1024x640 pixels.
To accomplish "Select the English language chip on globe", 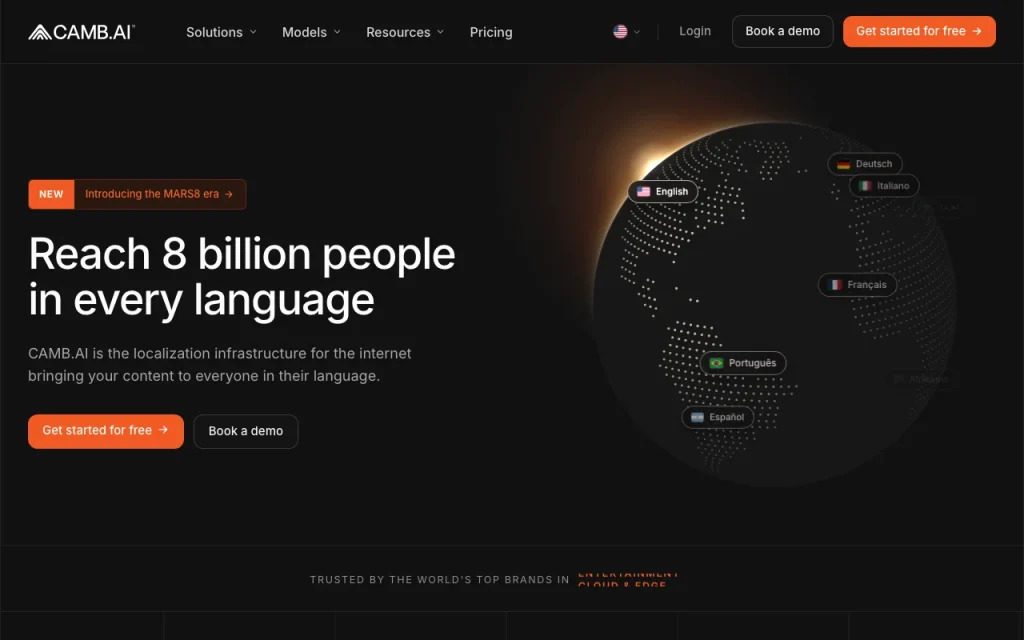I will click(663, 191).
